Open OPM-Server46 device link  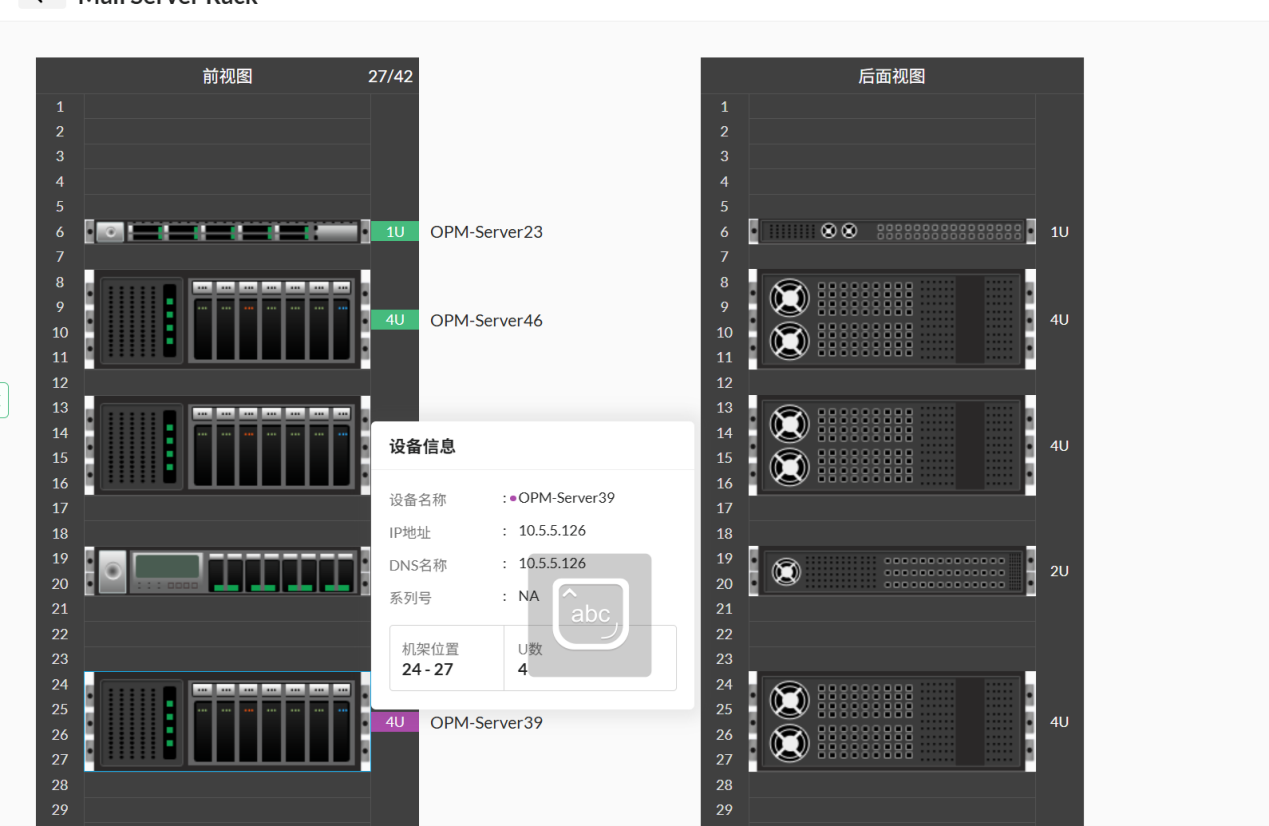[x=486, y=320]
